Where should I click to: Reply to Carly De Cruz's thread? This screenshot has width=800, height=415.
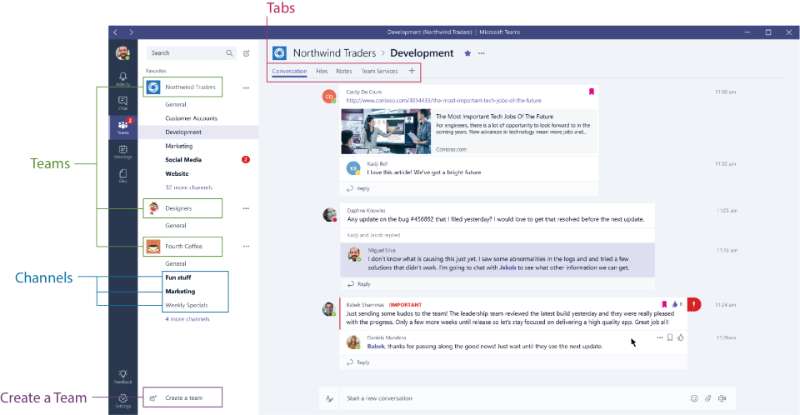coord(358,188)
